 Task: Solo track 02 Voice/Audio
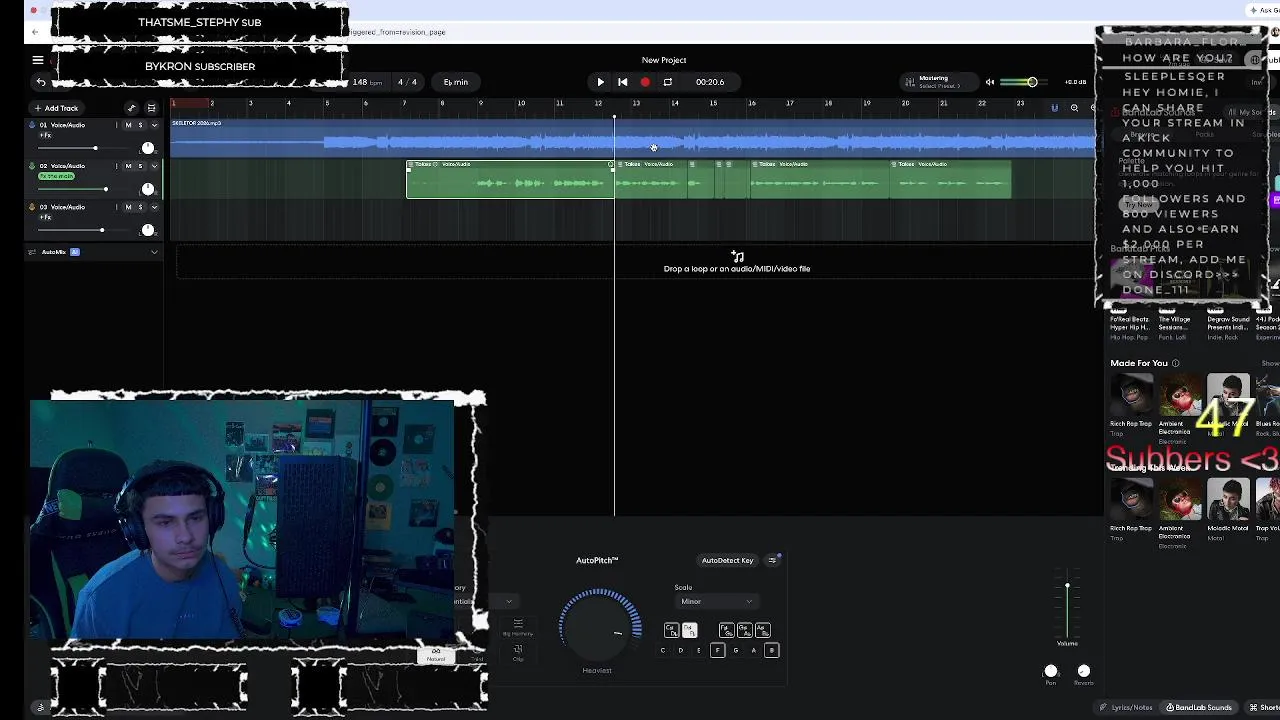[x=140, y=166]
